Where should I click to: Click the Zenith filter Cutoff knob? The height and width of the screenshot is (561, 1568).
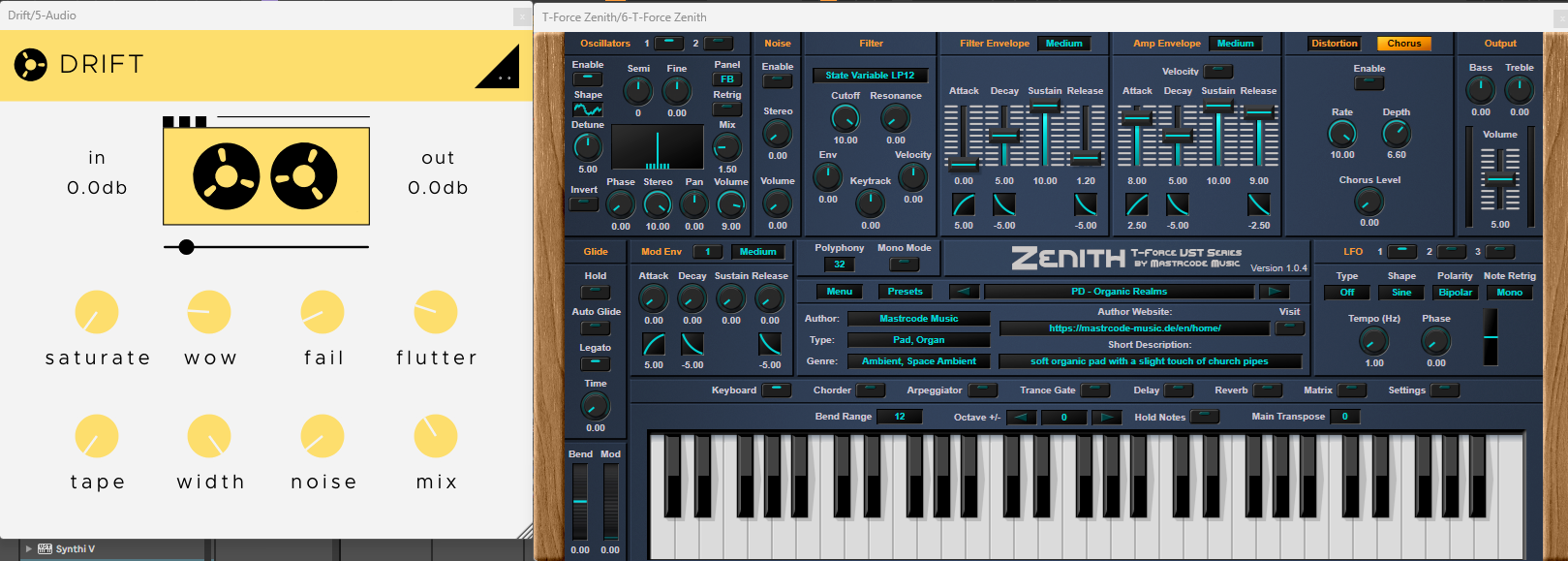(x=845, y=118)
